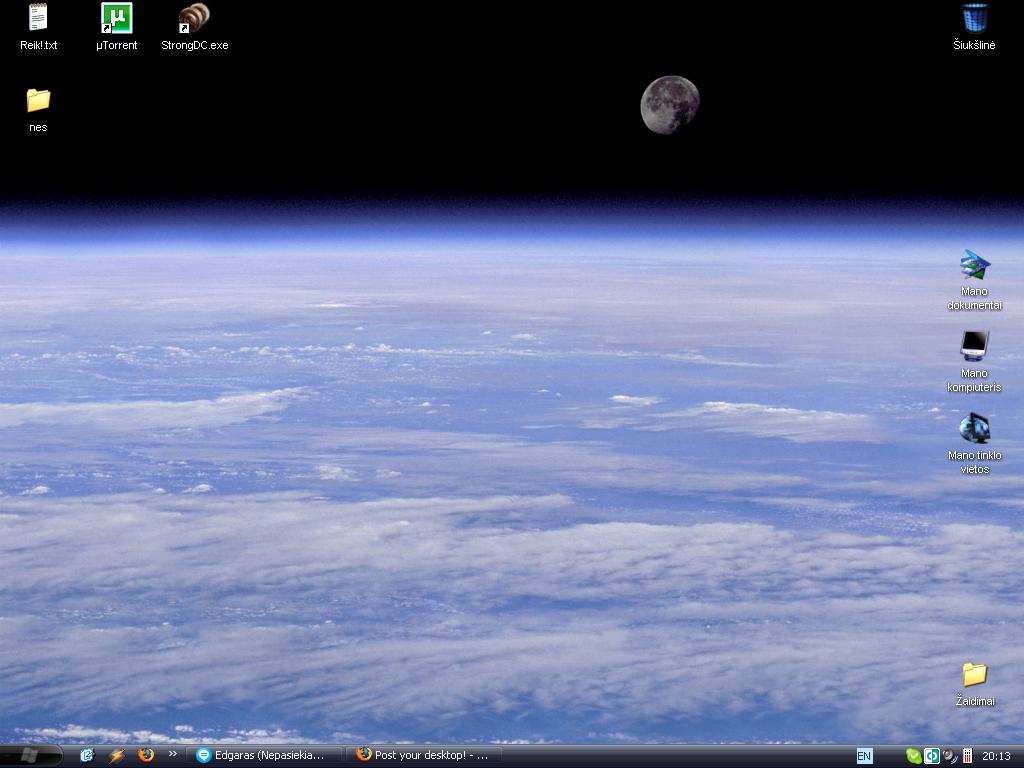This screenshot has width=1024, height=768.
Task: Click the teal-and-white tray icon
Action: [x=931, y=756]
